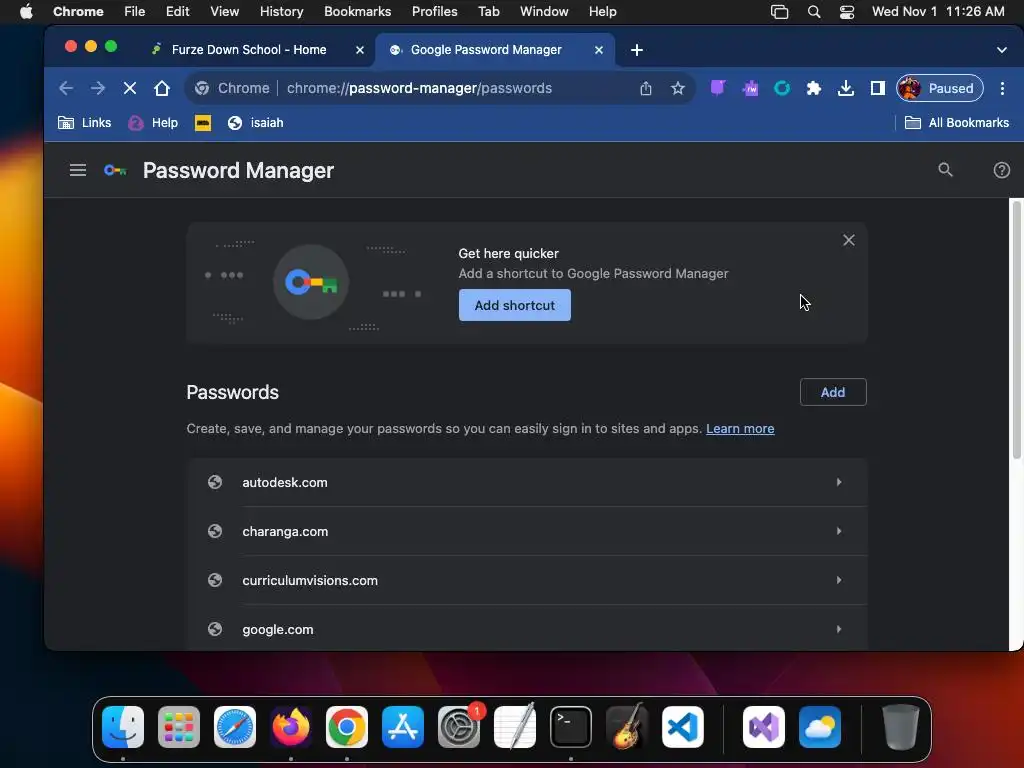The image size is (1024, 768).
Task: Dismiss the Get here quicker banner
Action: (848, 240)
